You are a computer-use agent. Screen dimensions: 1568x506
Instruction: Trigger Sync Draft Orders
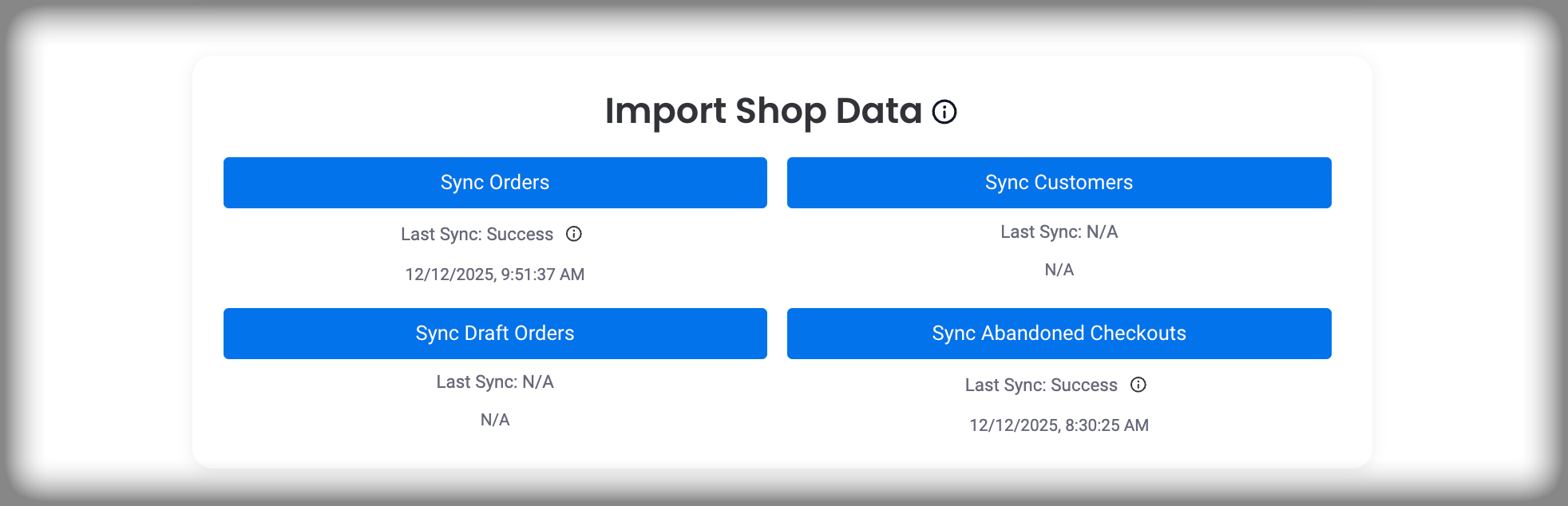[x=495, y=333]
